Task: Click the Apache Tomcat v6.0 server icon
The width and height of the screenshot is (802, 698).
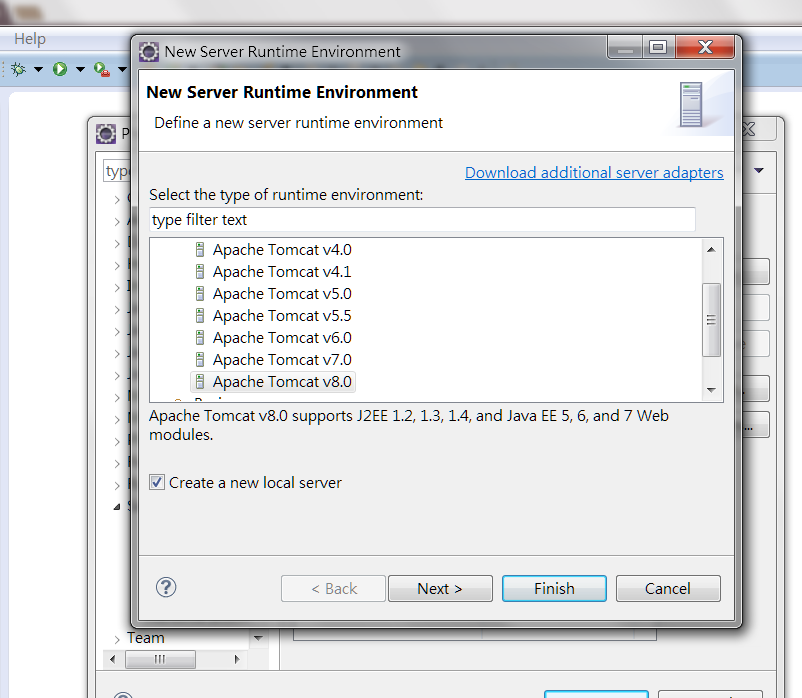Action: [x=200, y=337]
